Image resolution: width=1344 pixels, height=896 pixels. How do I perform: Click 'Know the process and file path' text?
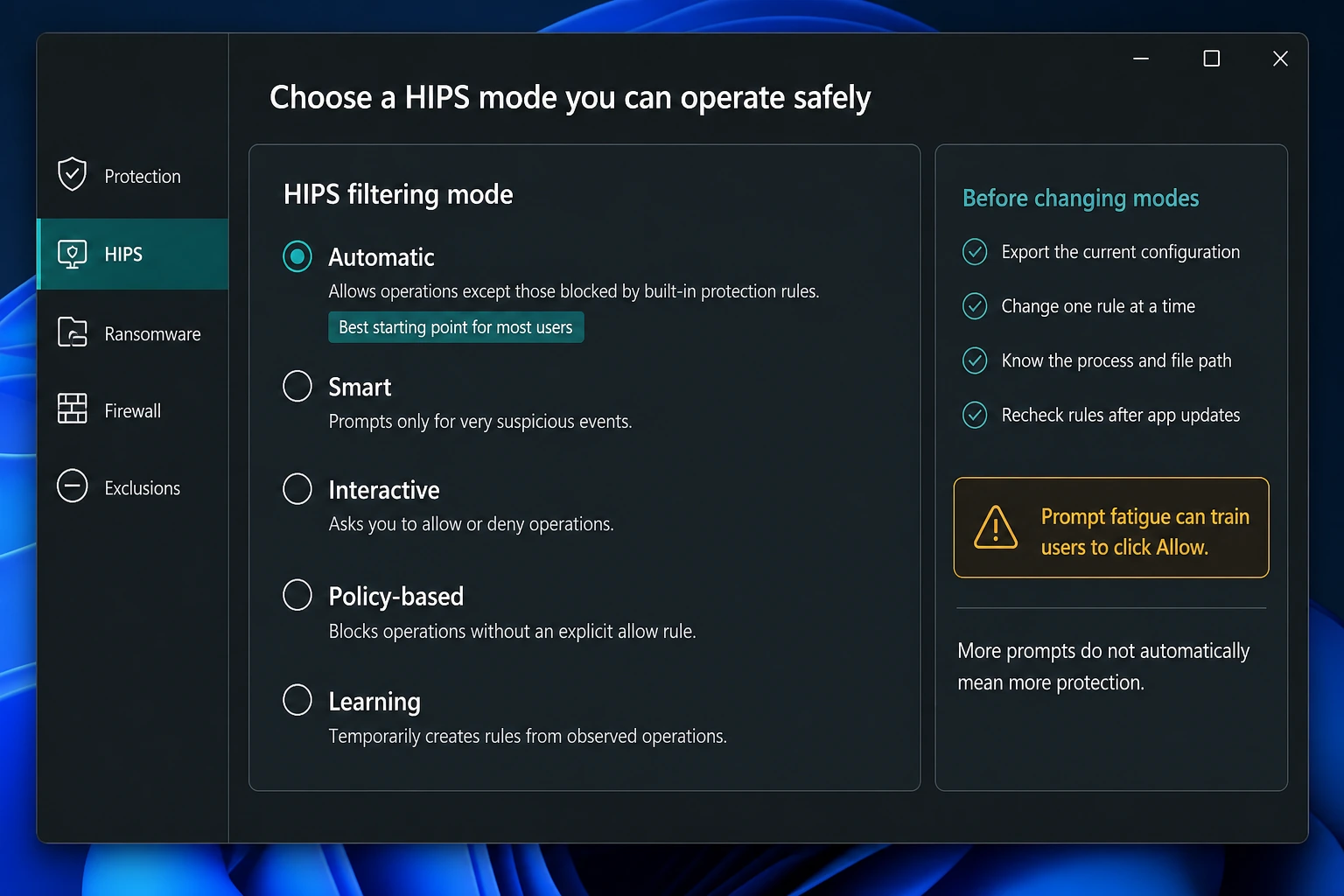[1116, 360]
